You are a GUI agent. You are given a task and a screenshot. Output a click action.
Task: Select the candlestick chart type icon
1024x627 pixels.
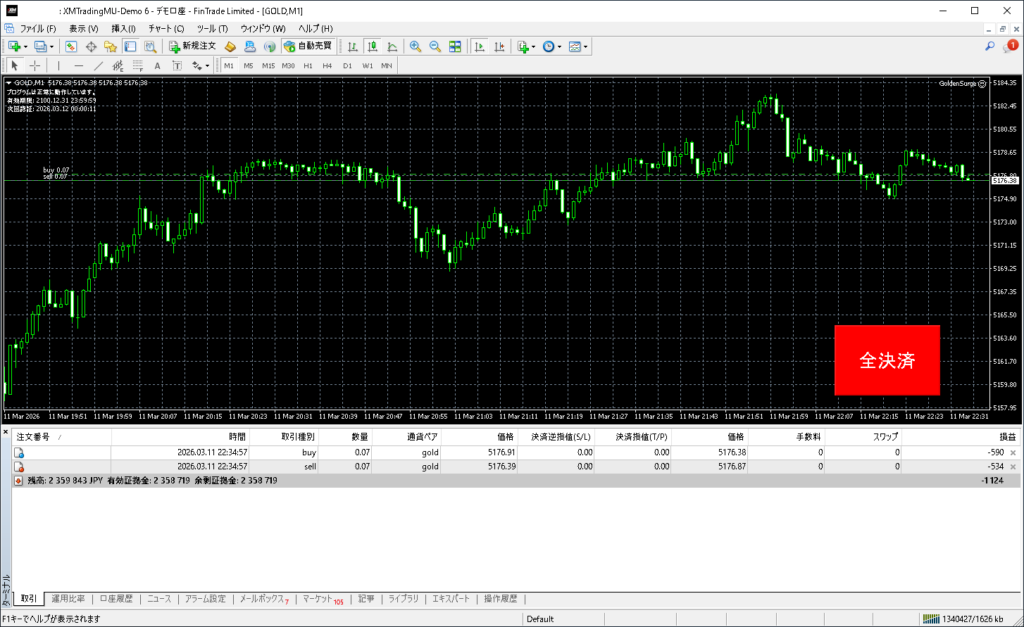click(x=372, y=46)
